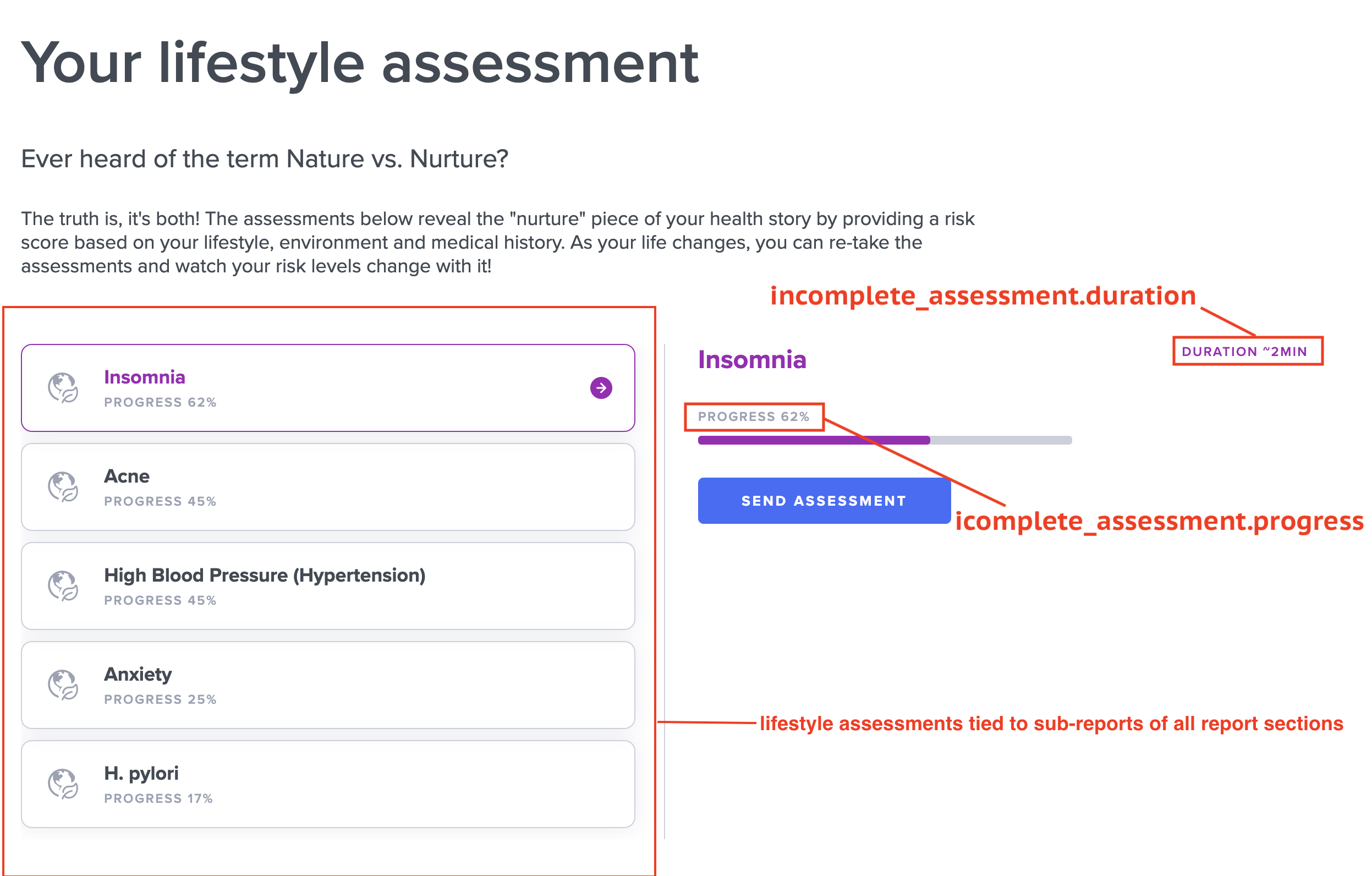This screenshot has height=876, width=1372.
Task: Click PROGRESS 25% under Anxiety
Action: (160, 699)
